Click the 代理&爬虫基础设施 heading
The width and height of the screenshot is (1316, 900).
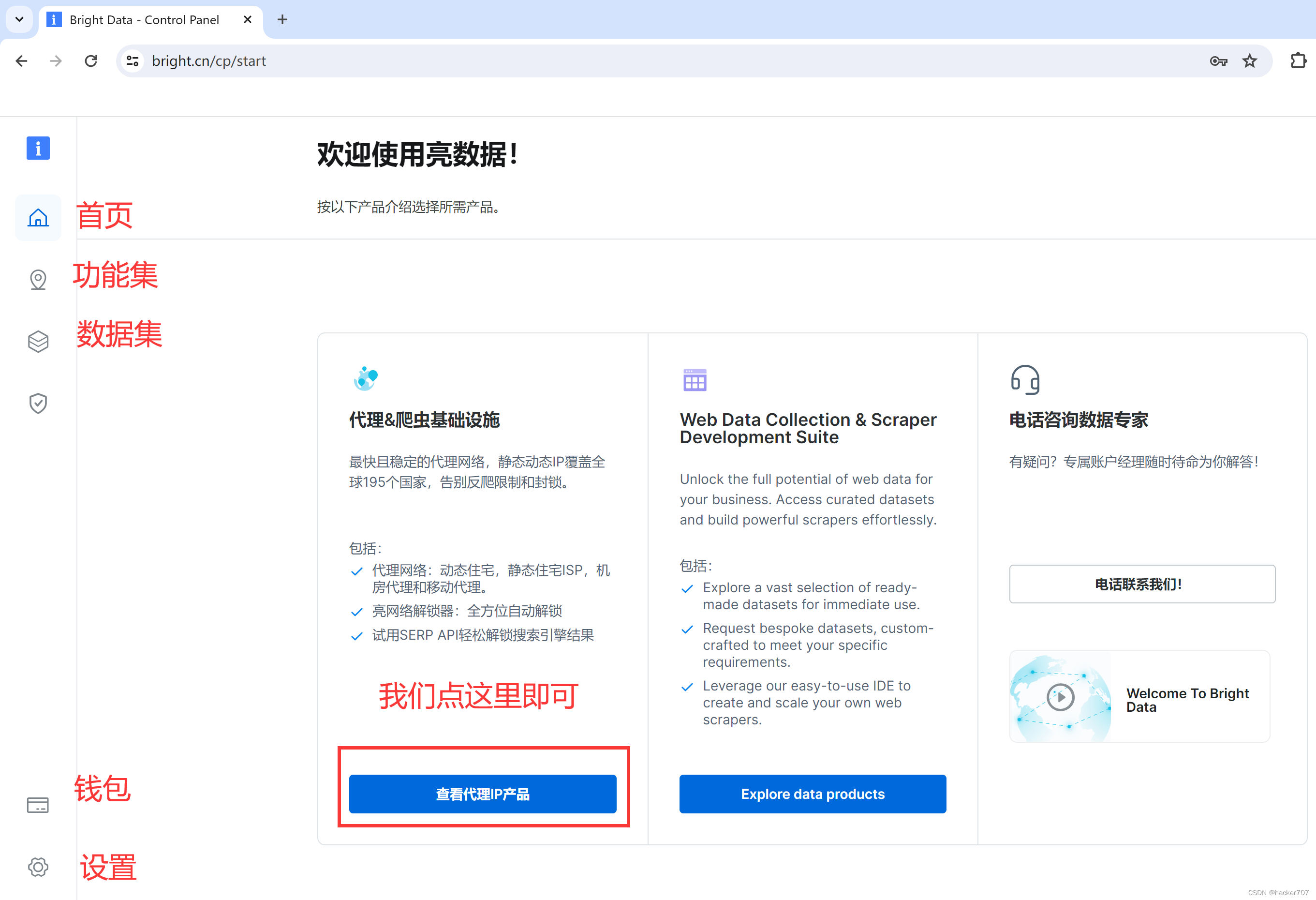424,420
